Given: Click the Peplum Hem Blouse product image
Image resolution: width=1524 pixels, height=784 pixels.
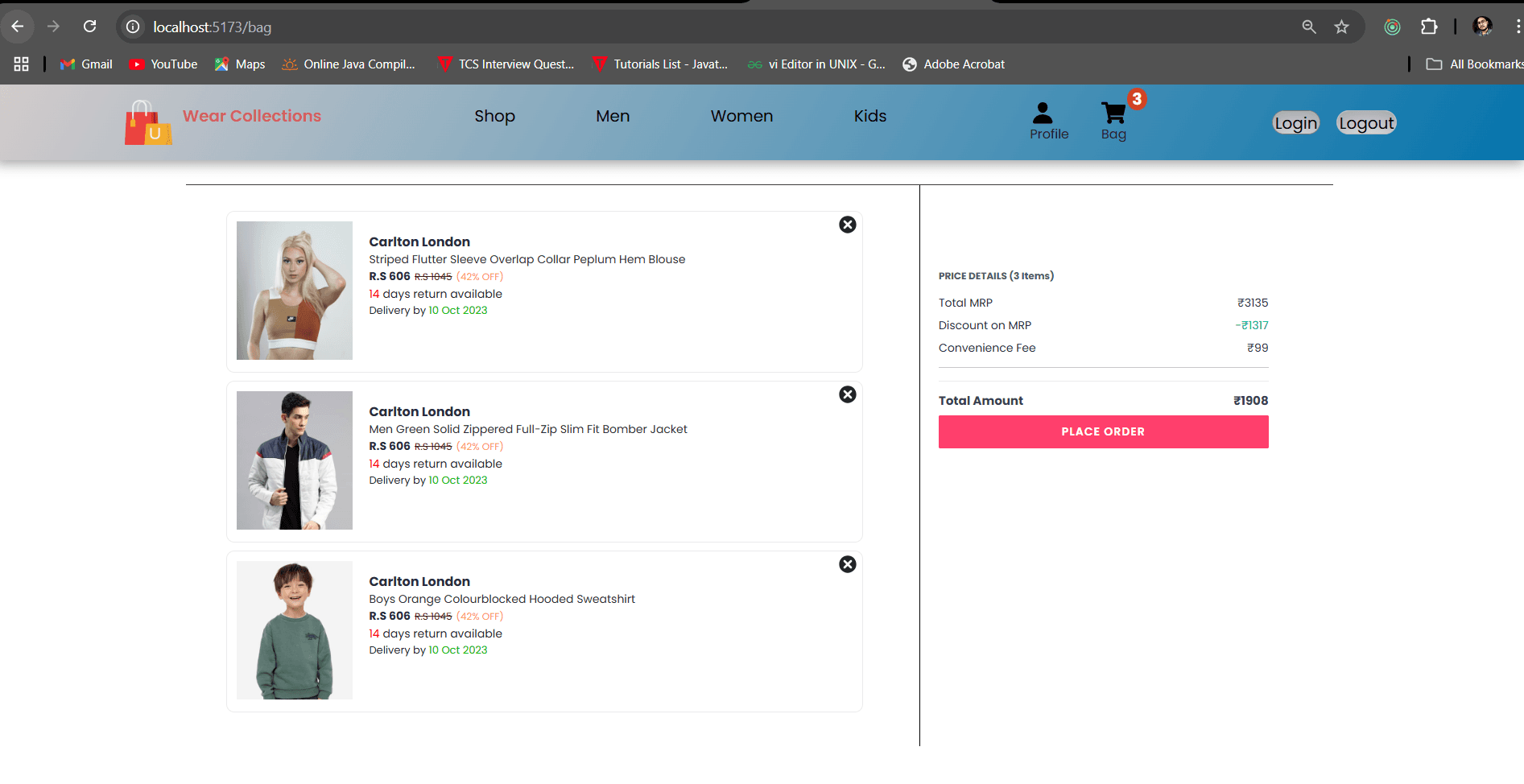Looking at the screenshot, I should coord(295,291).
